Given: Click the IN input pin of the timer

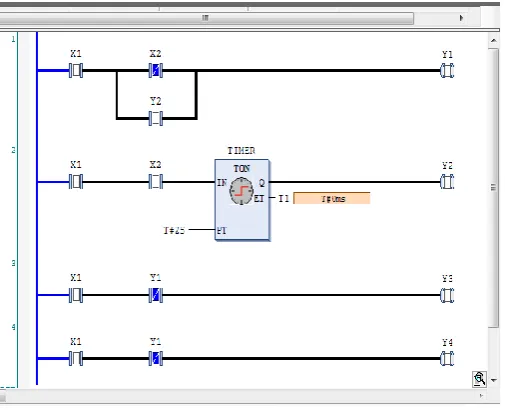Looking at the screenshot, I should pos(222,183).
